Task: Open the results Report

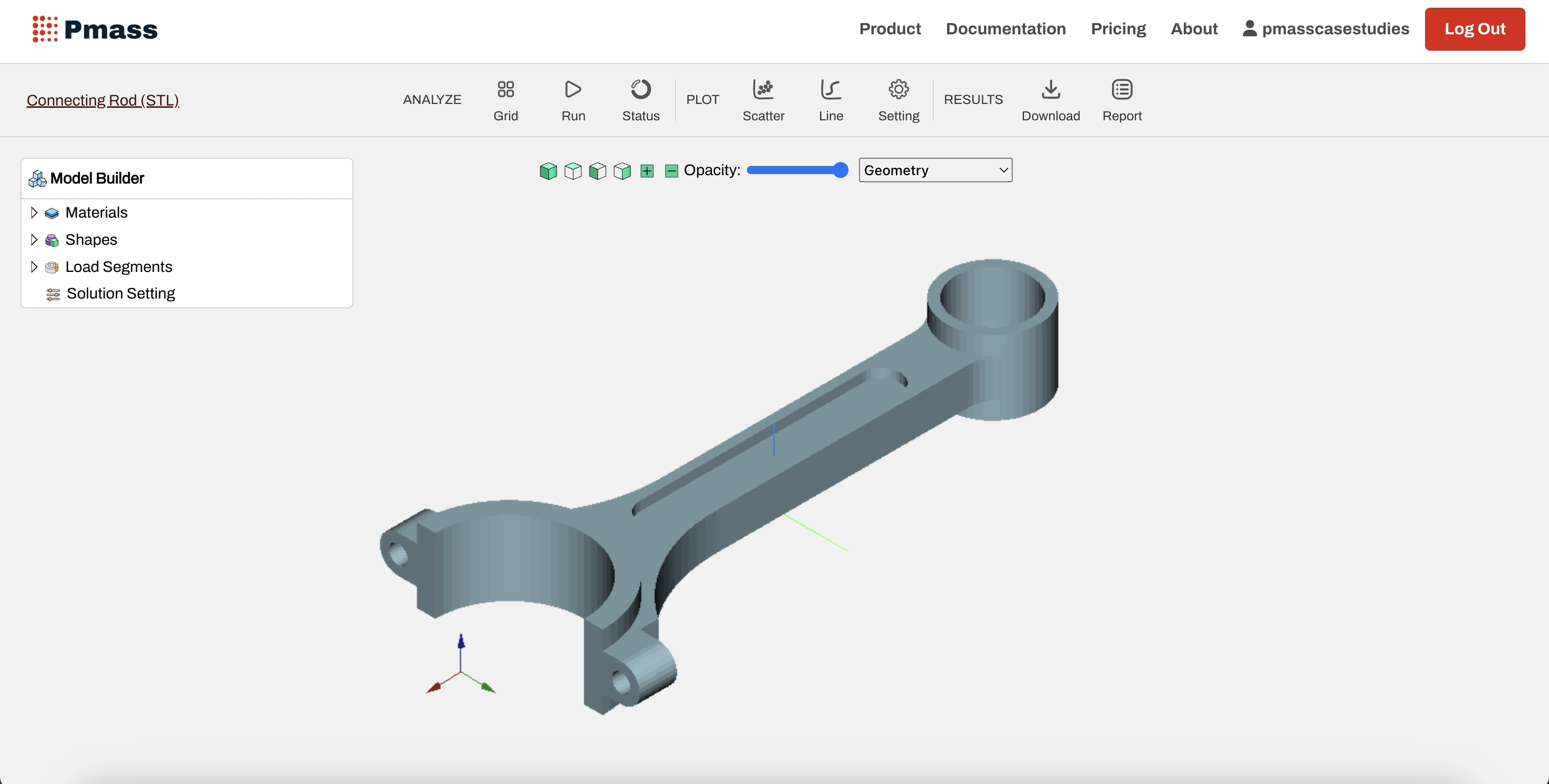Action: pos(1121,100)
